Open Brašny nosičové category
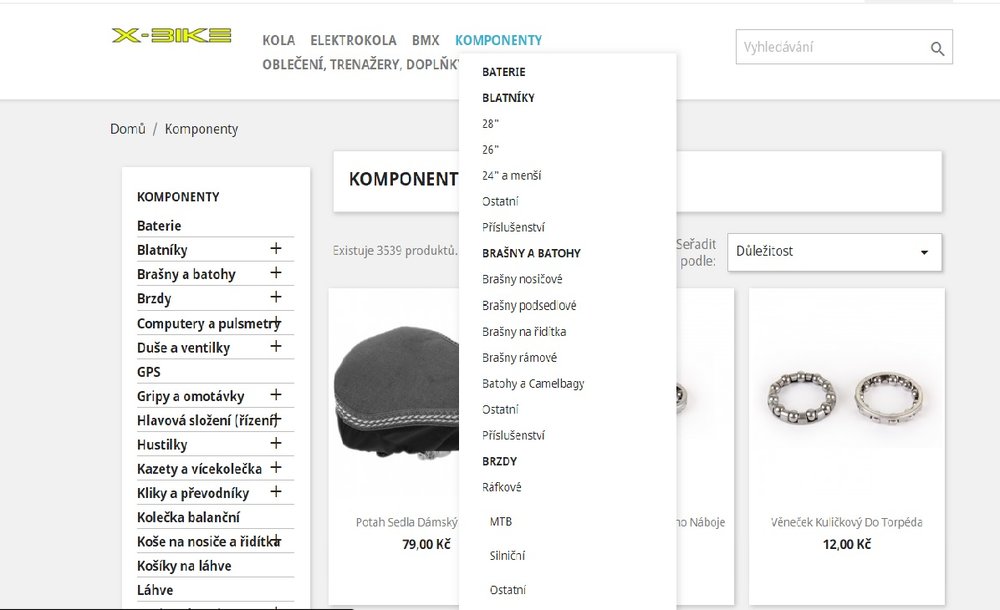This screenshot has width=1000, height=610. (522, 279)
